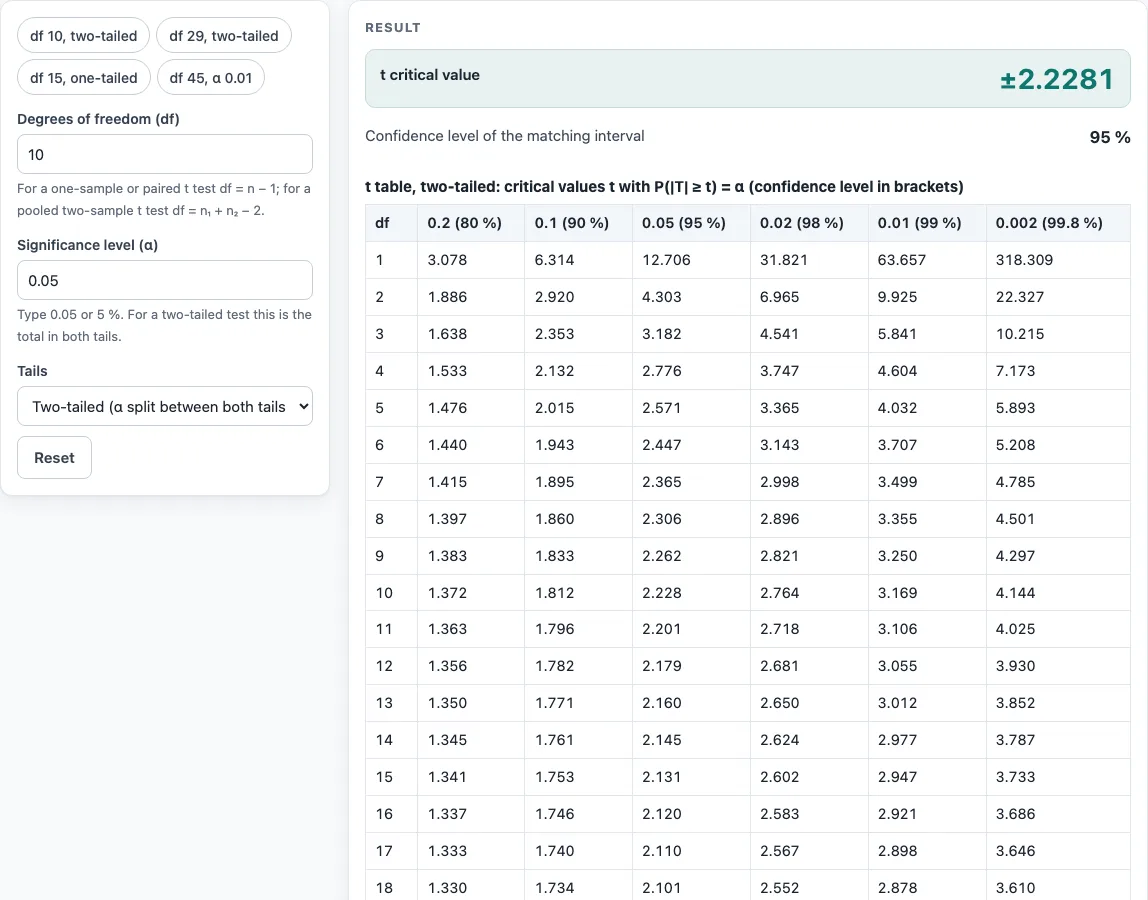
Task: Apply the "df 15, one-tailed" preset
Action: (x=83, y=78)
